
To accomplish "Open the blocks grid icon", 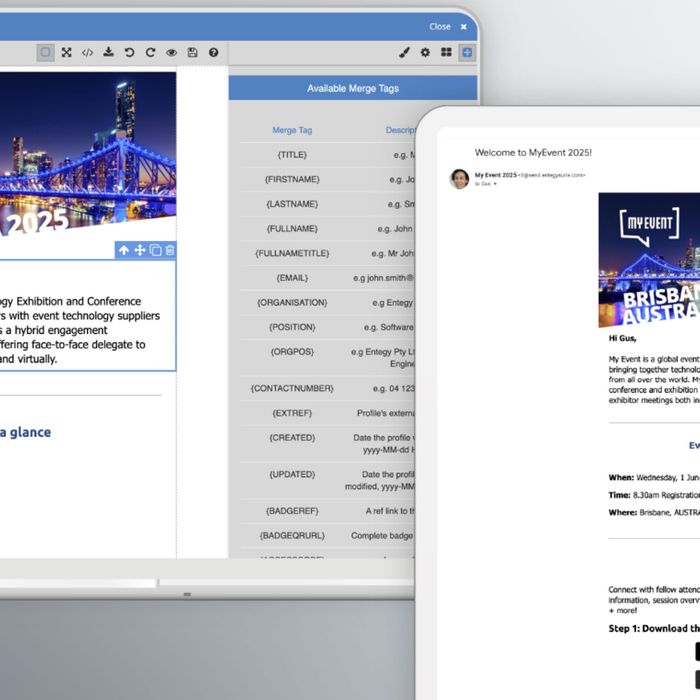I will [446, 52].
